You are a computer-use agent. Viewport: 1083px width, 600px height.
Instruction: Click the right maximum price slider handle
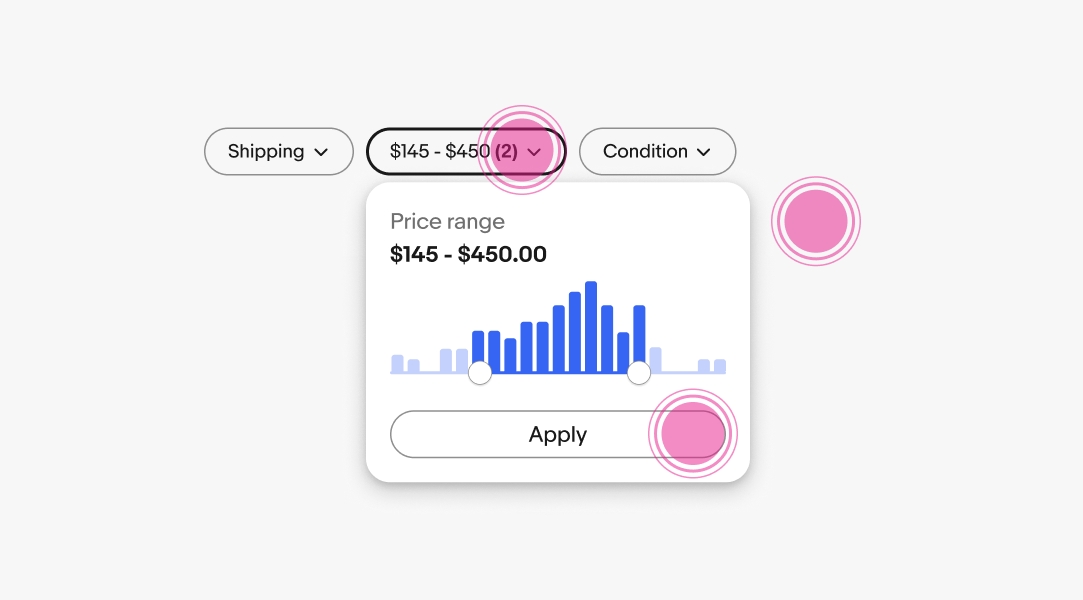pos(639,373)
